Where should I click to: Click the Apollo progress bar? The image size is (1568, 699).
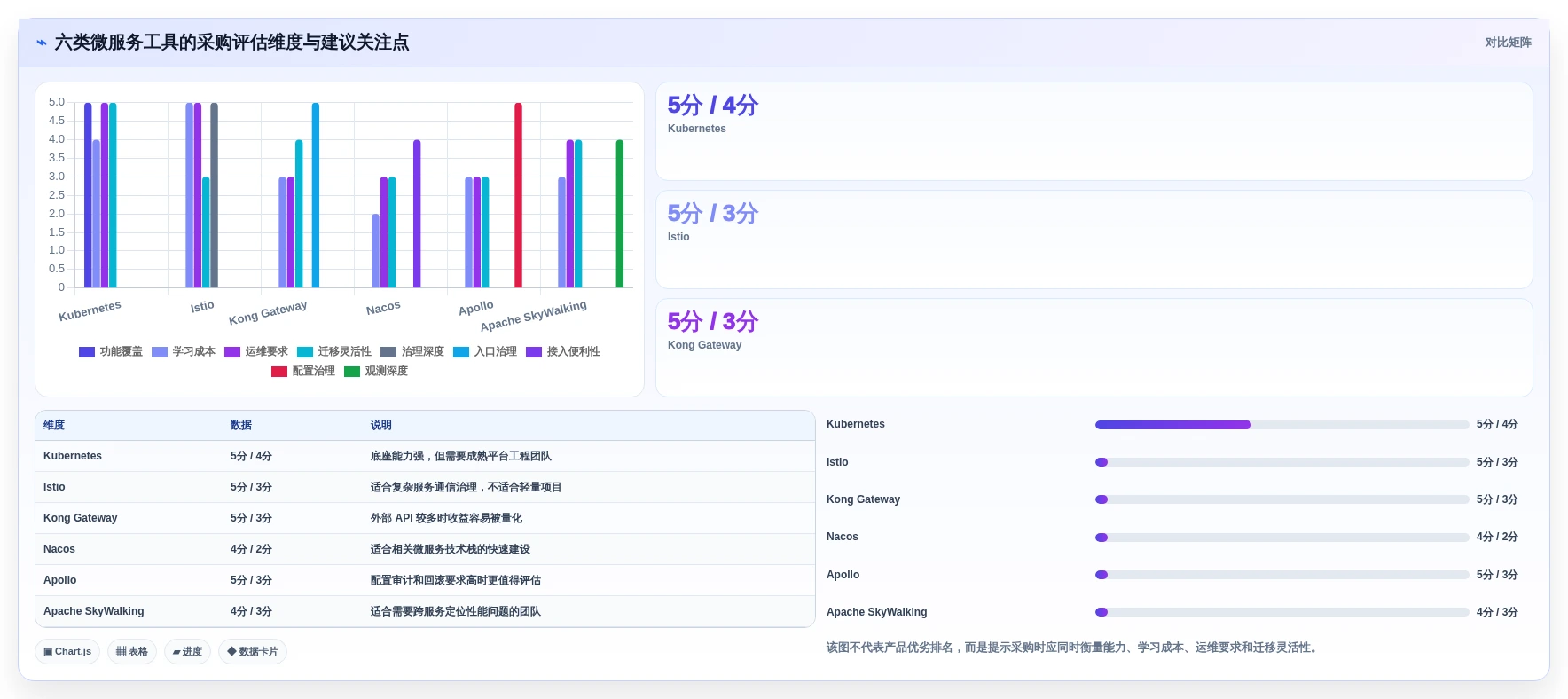click(1282, 575)
